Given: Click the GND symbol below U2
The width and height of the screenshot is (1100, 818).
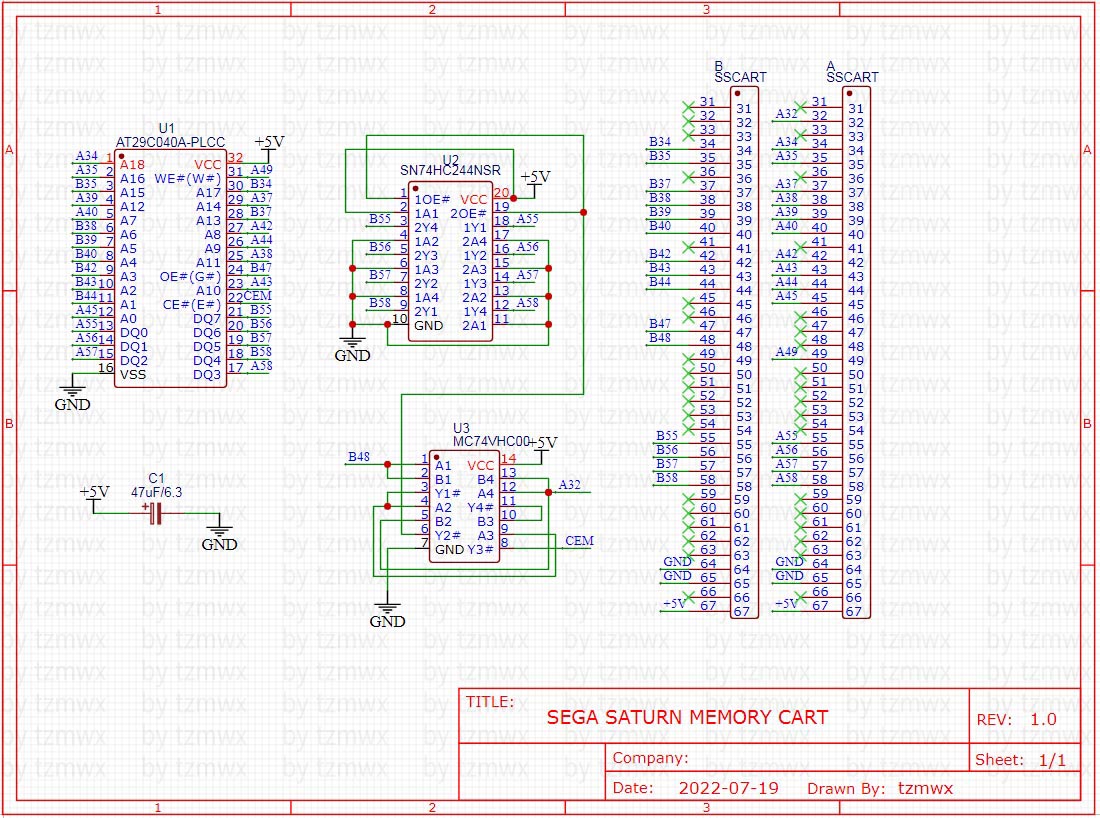Looking at the screenshot, I should 352,348.
